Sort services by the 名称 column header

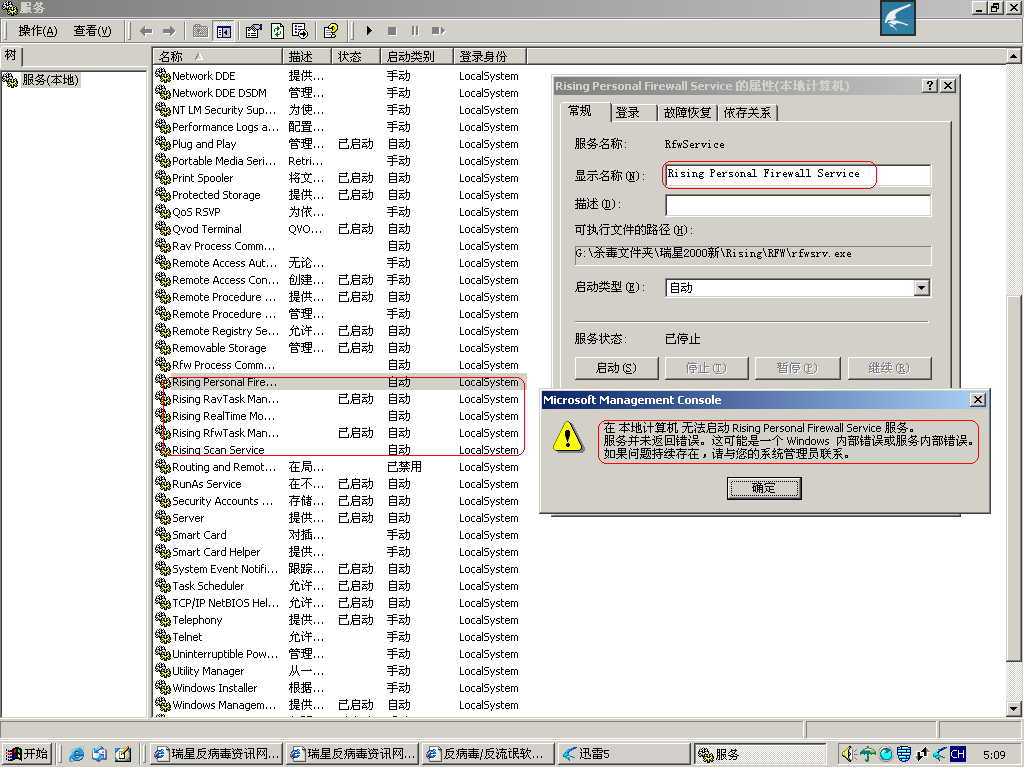[x=217, y=57]
